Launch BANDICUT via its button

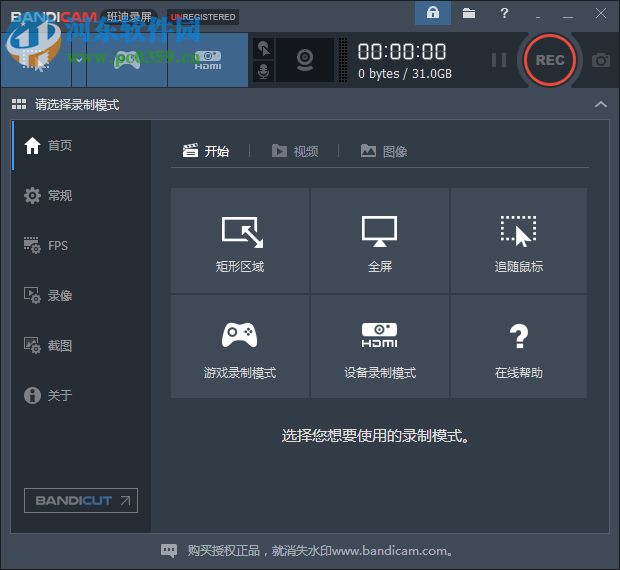click(x=81, y=500)
